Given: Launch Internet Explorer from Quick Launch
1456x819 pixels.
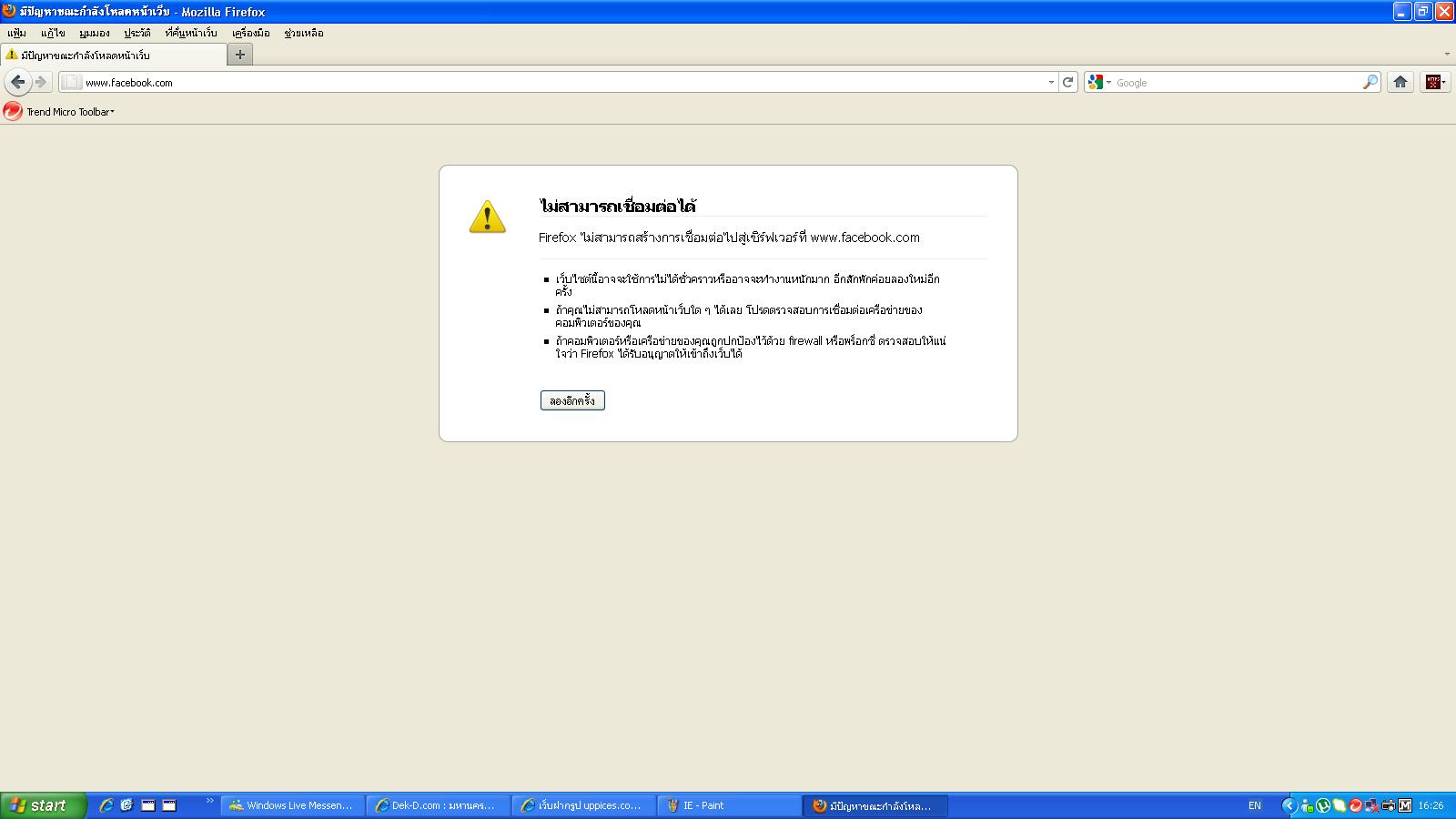Looking at the screenshot, I should tap(106, 805).
